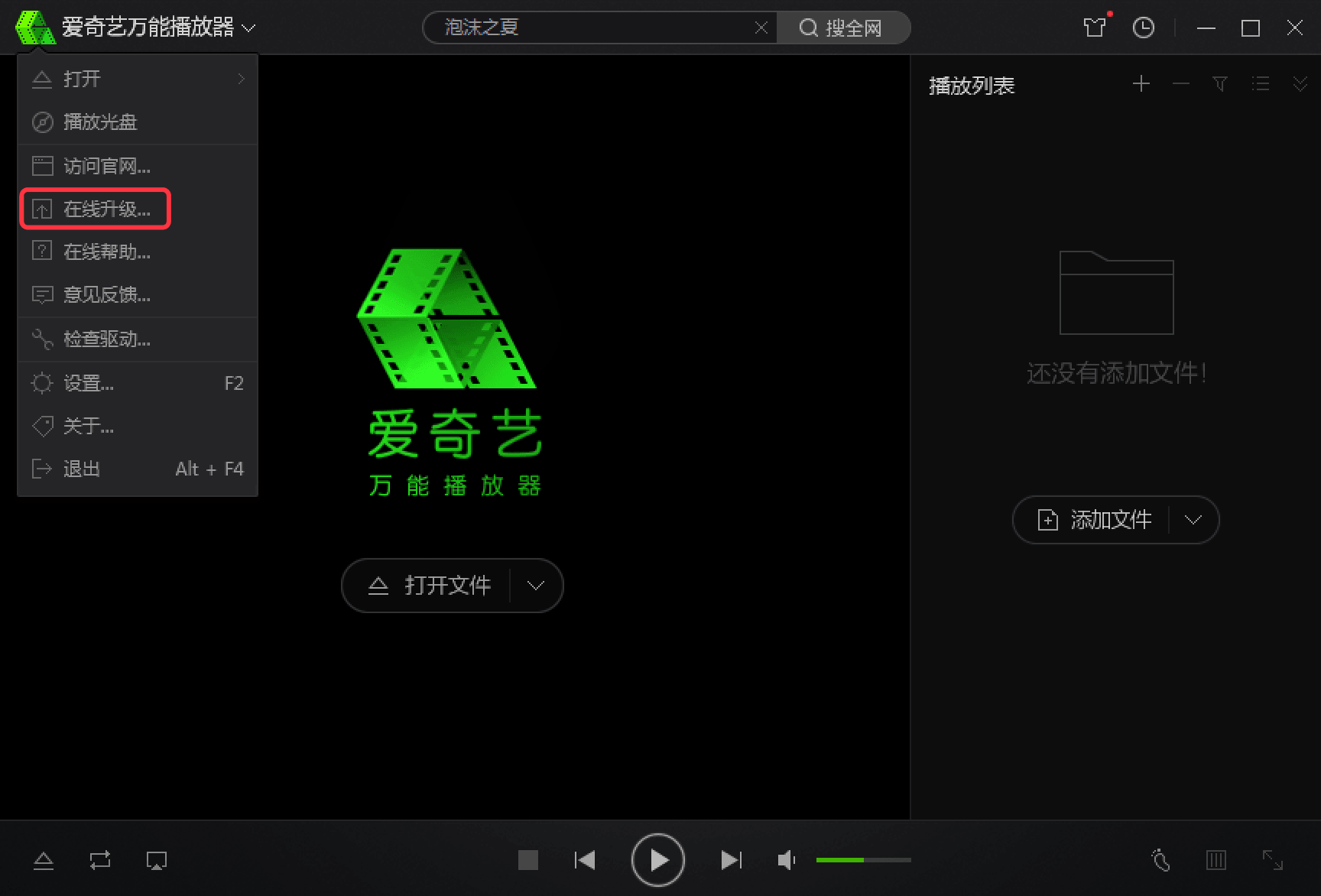This screenshot has width=1321, height=896.
Task: Clear the search text with the X
Action: click(761, 28)
